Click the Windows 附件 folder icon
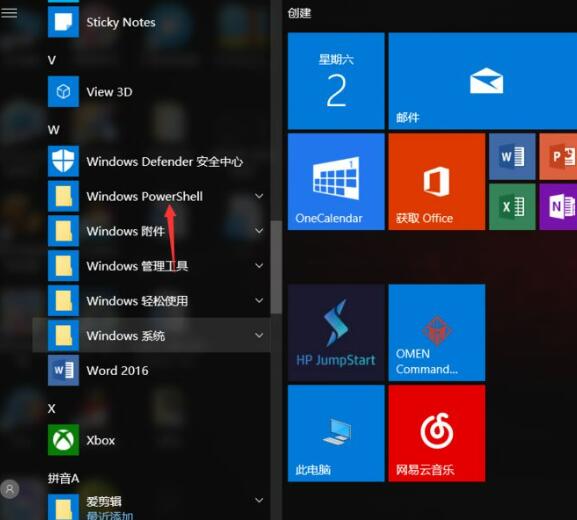Image resolution: width=577 pixels, height=520 pixels. click(63, 231)
